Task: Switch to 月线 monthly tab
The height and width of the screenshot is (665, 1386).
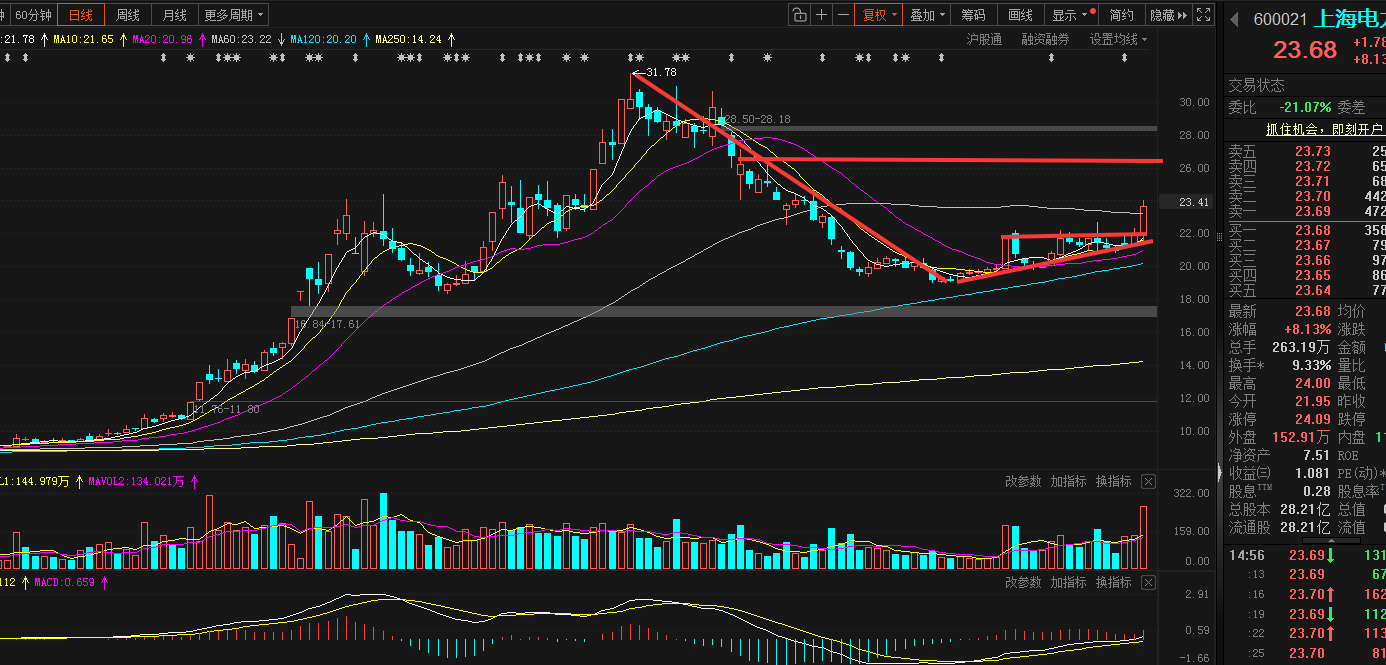Action: click(174, 15)
